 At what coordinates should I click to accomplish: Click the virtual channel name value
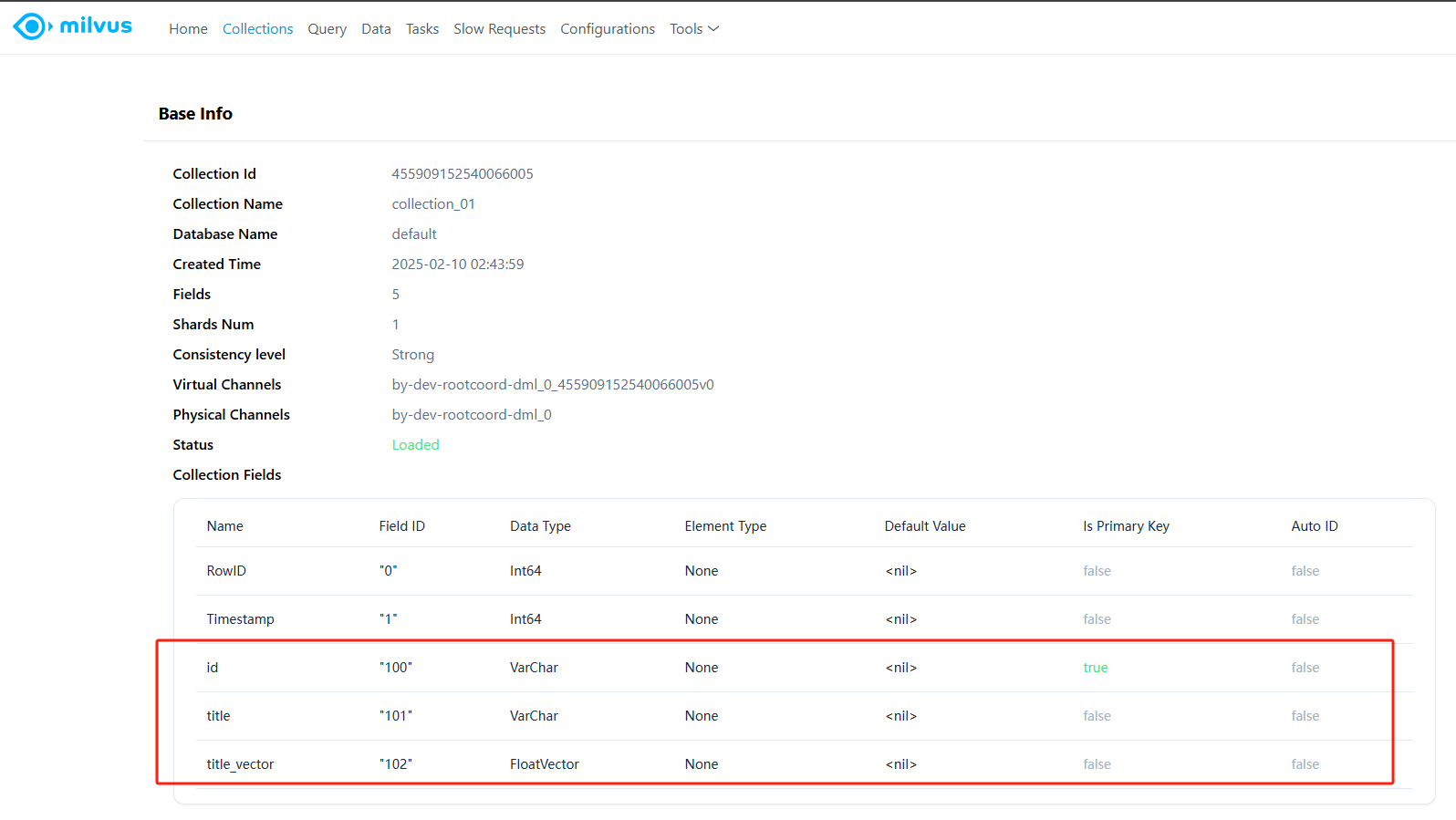tap(553, 384)
